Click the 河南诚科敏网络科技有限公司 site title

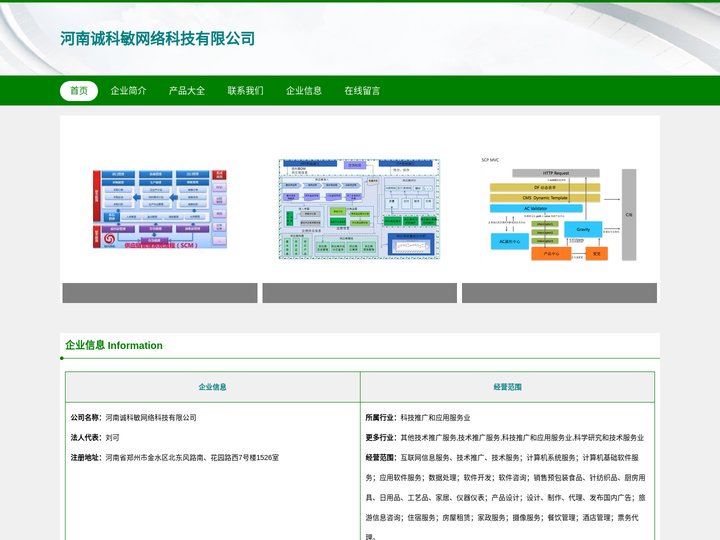158,39
